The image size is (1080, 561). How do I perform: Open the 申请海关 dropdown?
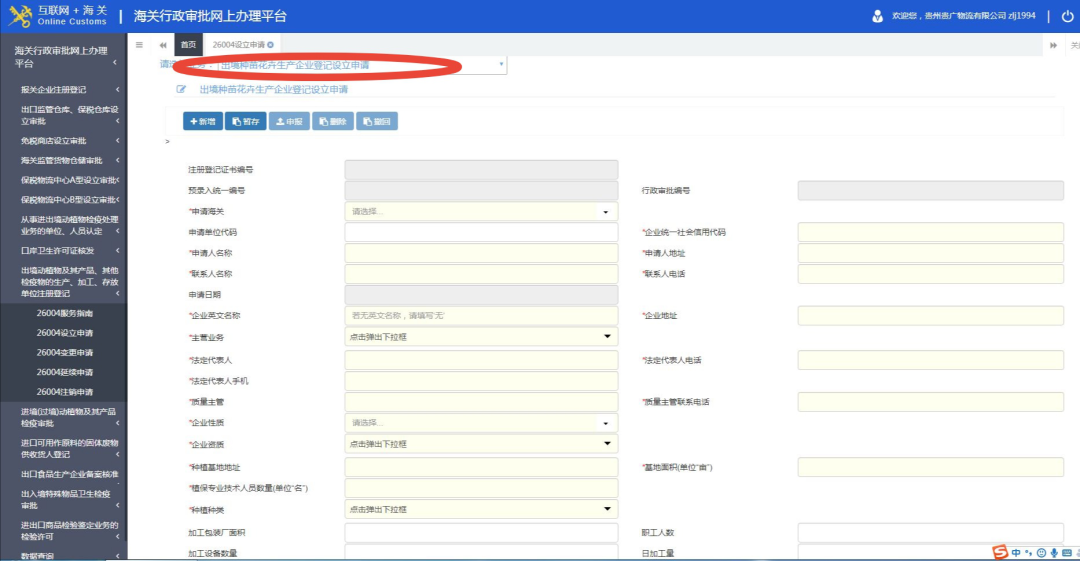coord(480,212)
